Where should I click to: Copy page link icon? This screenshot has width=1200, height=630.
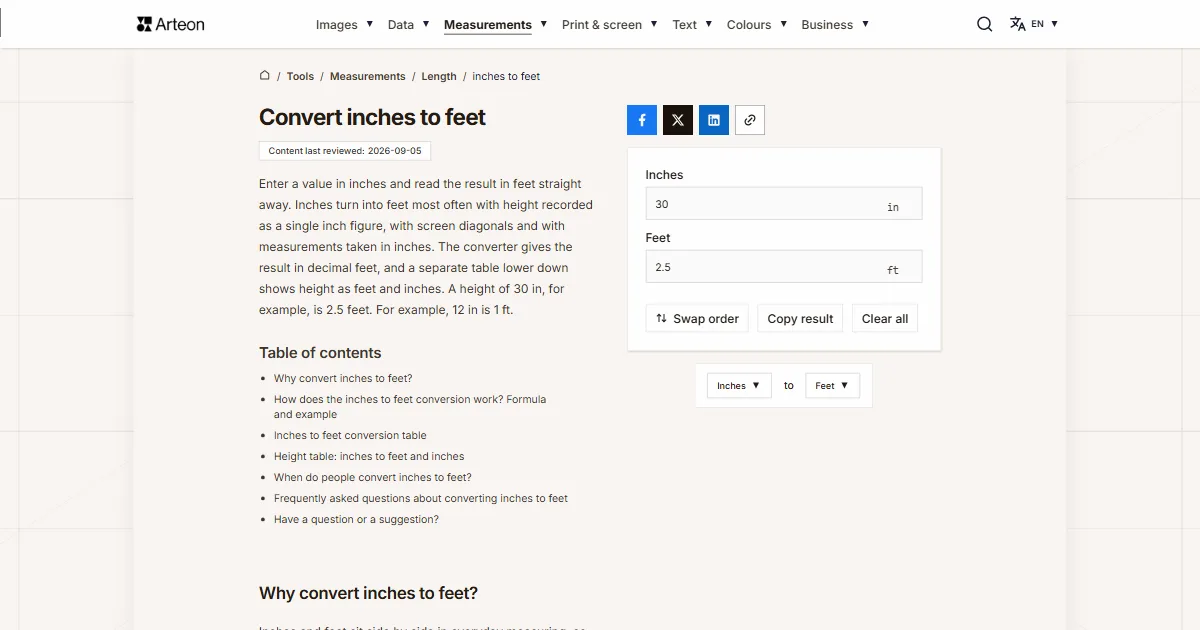tap(750, 120)
